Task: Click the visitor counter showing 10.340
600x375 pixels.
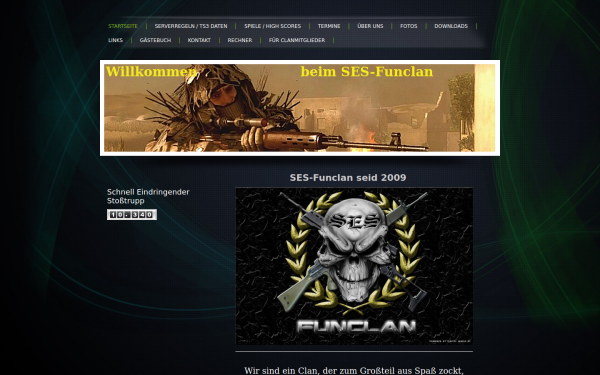Action: 132,215
